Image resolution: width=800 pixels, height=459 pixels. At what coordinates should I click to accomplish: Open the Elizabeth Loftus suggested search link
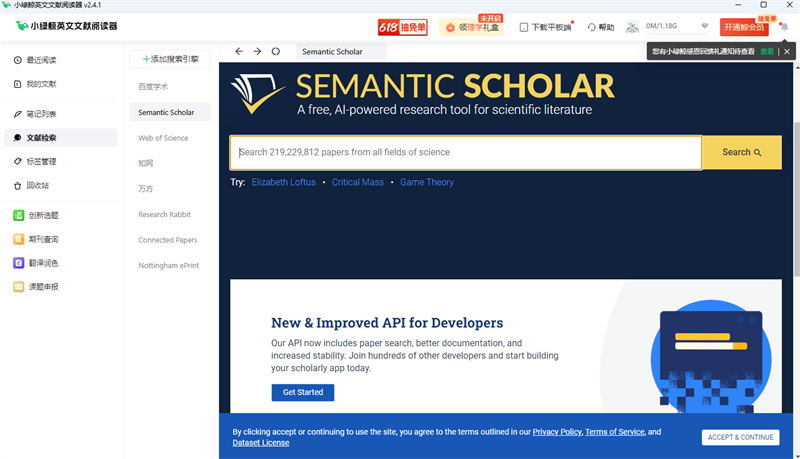coord(284,182)
